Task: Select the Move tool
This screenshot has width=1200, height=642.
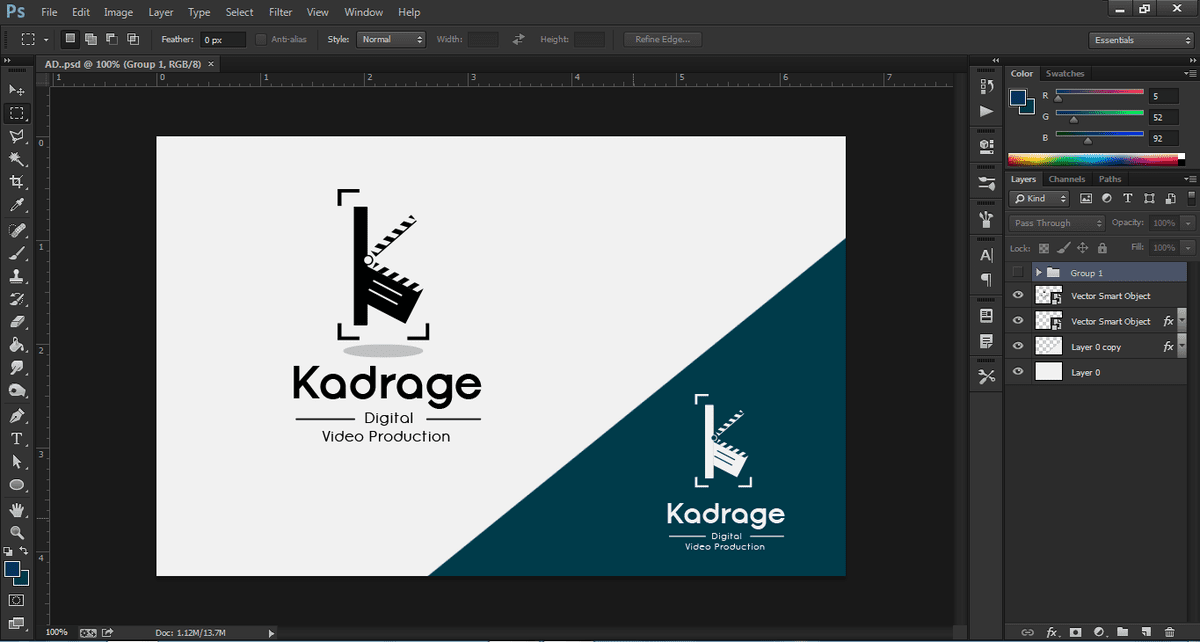Action: pyautogui.click(x=17, y=90)
